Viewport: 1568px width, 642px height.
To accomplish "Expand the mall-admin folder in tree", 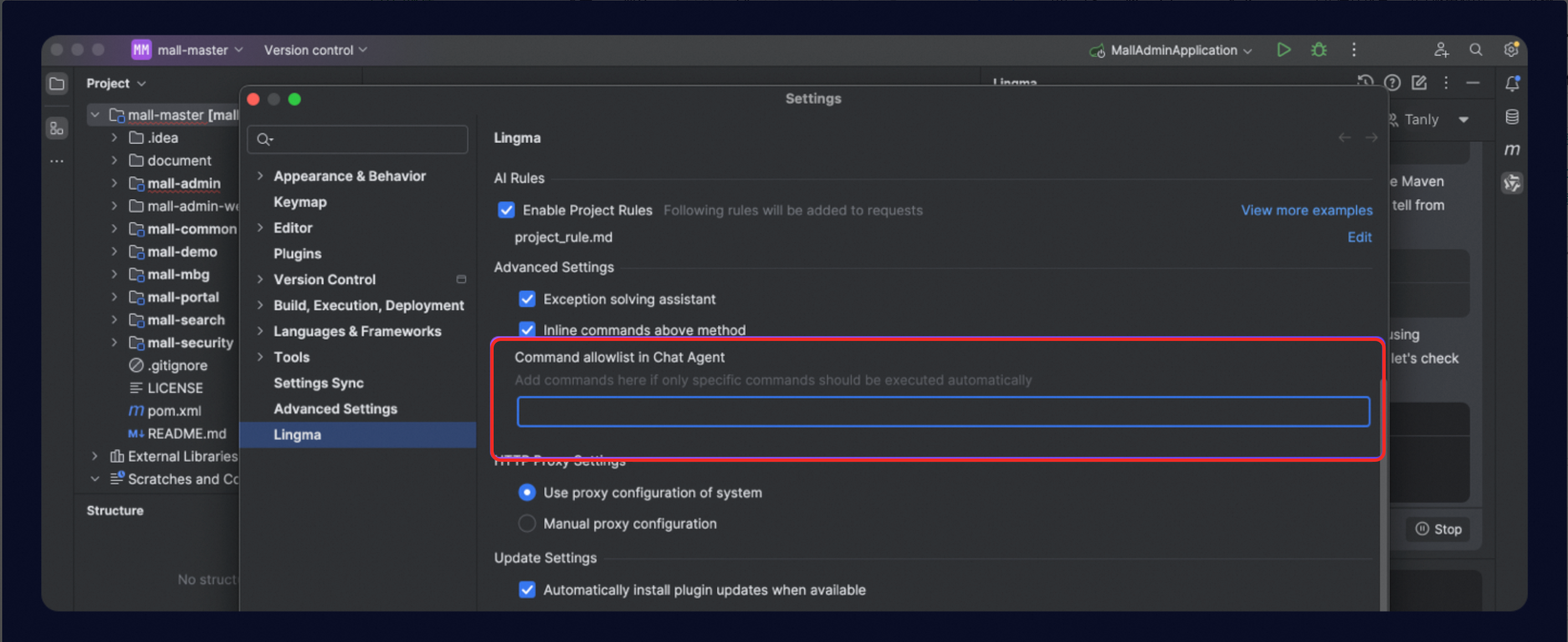I will coord(115,184).
